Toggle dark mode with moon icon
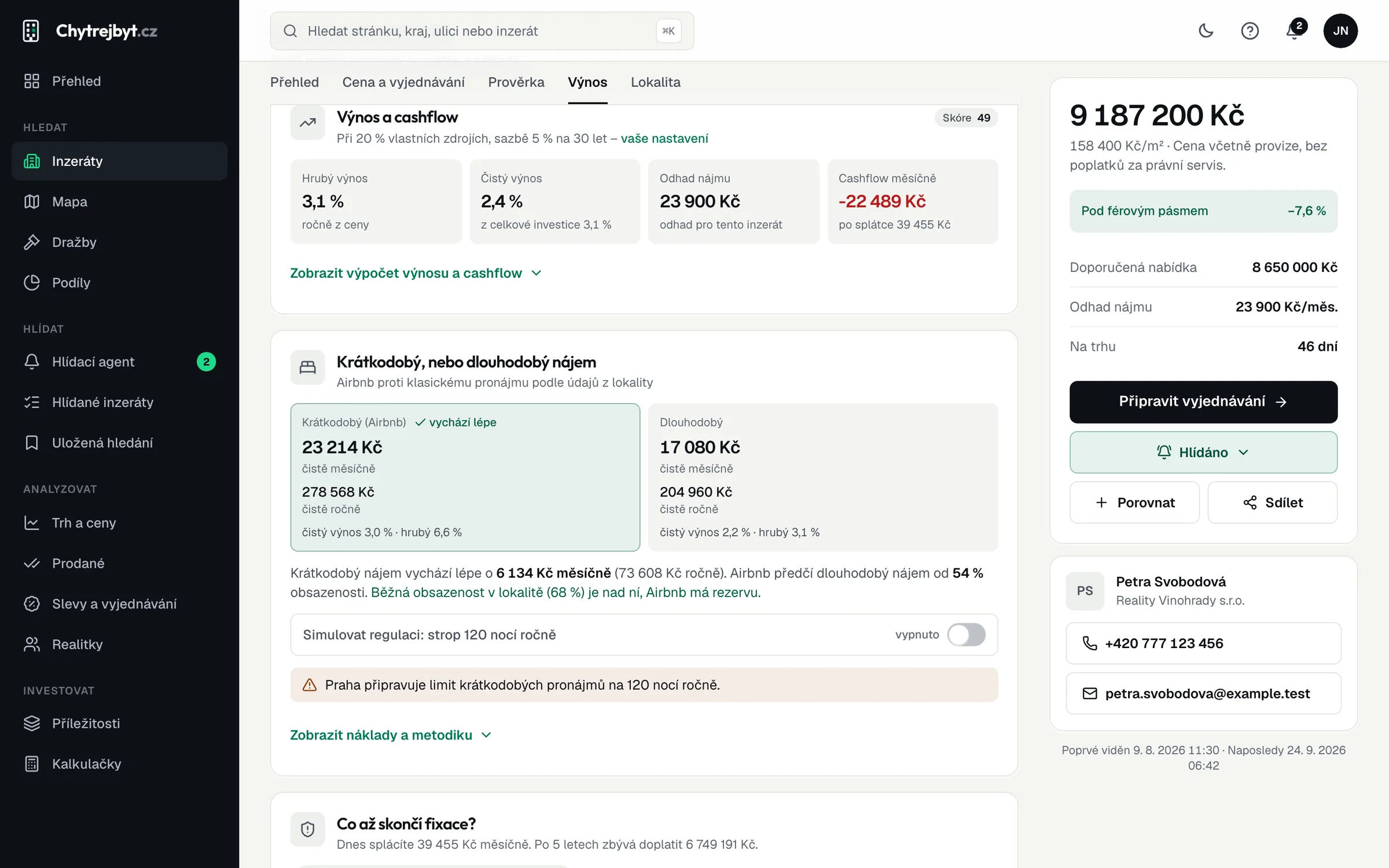 (1206, 31)
